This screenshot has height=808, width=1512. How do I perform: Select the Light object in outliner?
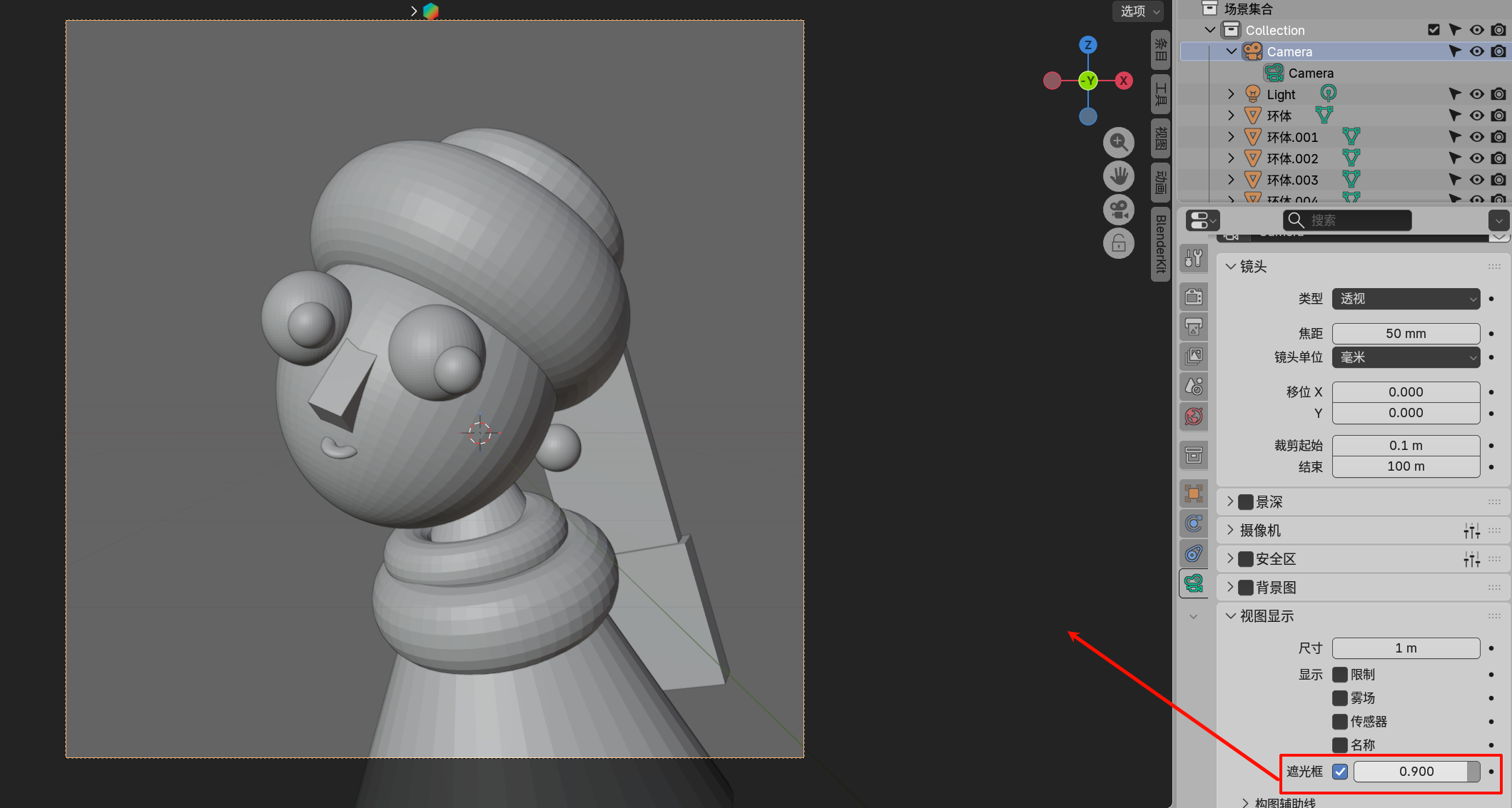tap(1281, 94)
